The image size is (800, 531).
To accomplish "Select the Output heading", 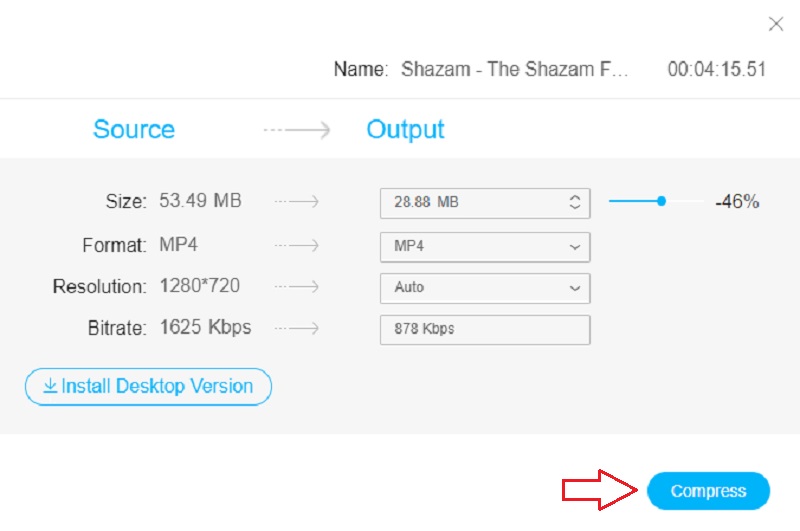I will (x=405, y=130).
